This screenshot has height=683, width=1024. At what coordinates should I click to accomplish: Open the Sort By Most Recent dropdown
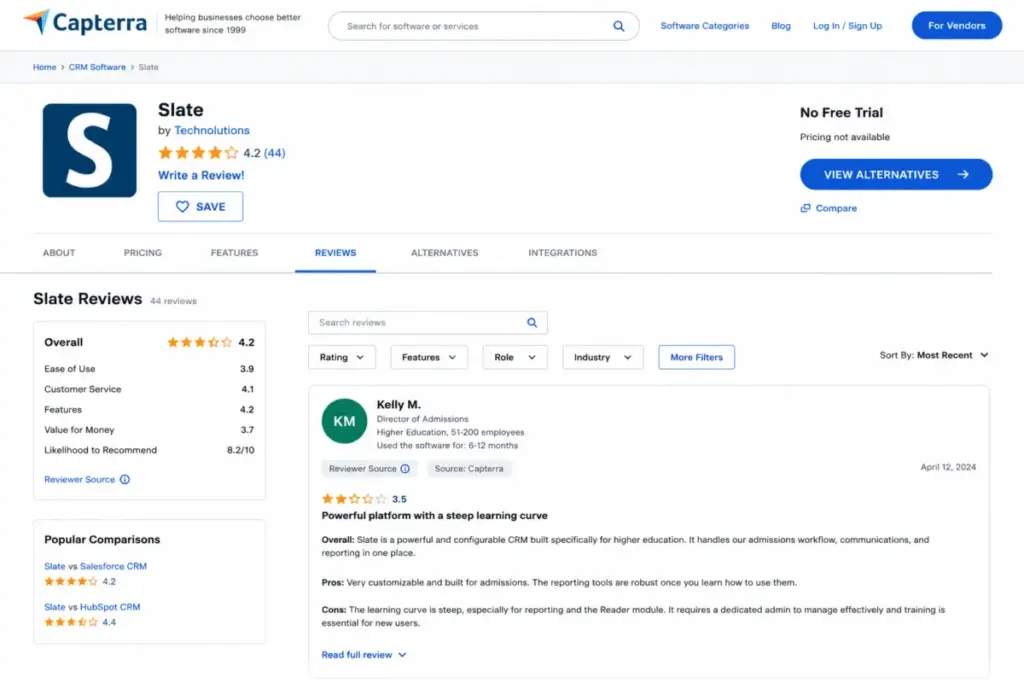[934, 355]
